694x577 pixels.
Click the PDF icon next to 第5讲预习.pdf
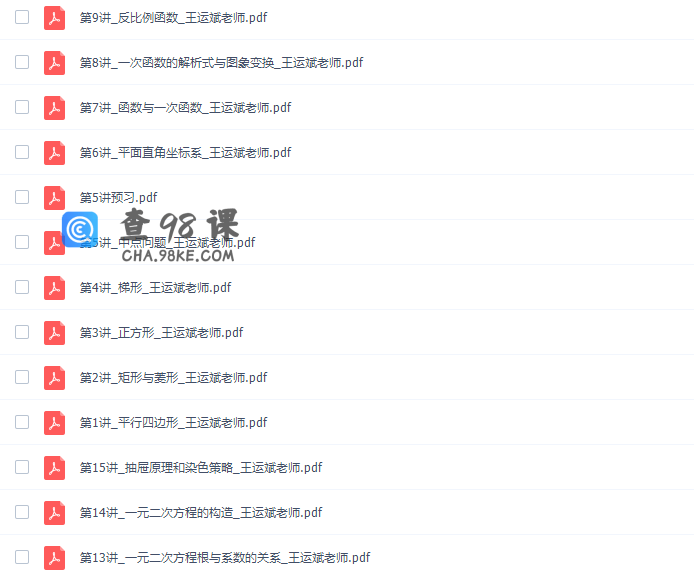pos(54,198)
